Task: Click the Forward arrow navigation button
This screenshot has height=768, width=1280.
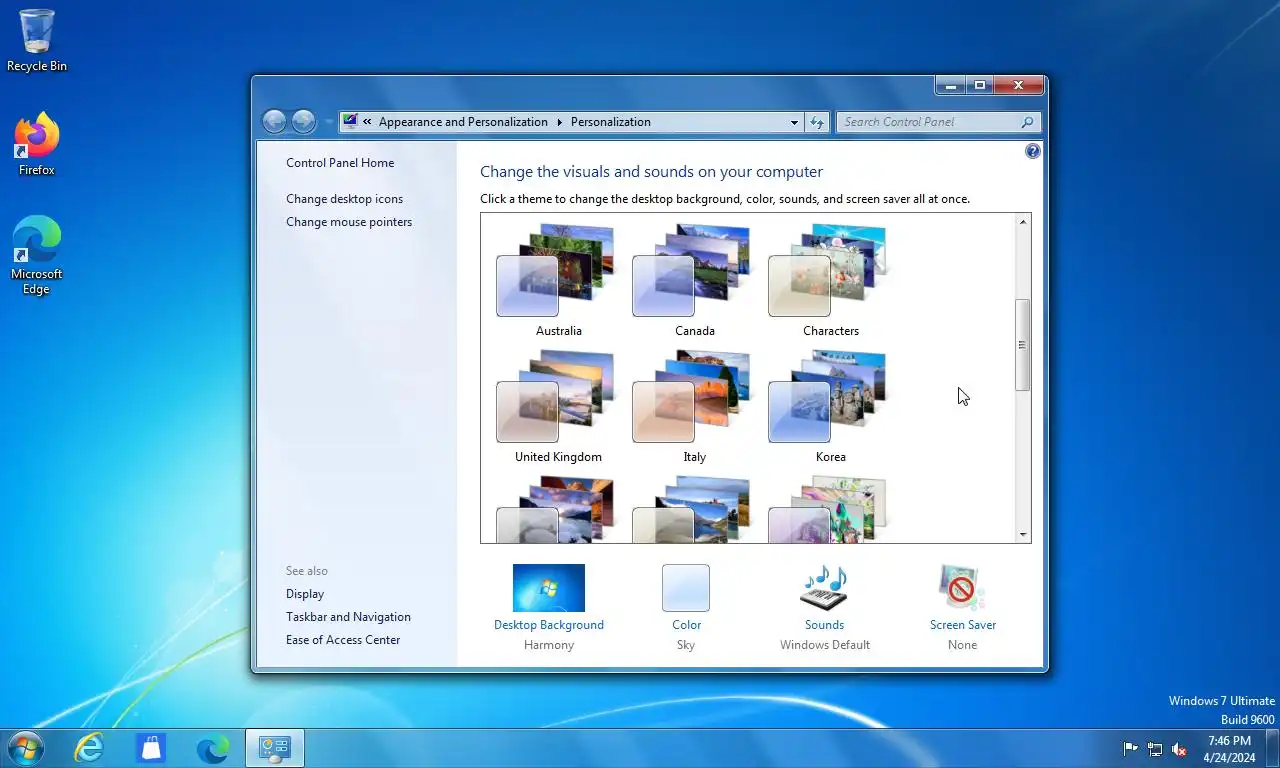Action: 304,122
